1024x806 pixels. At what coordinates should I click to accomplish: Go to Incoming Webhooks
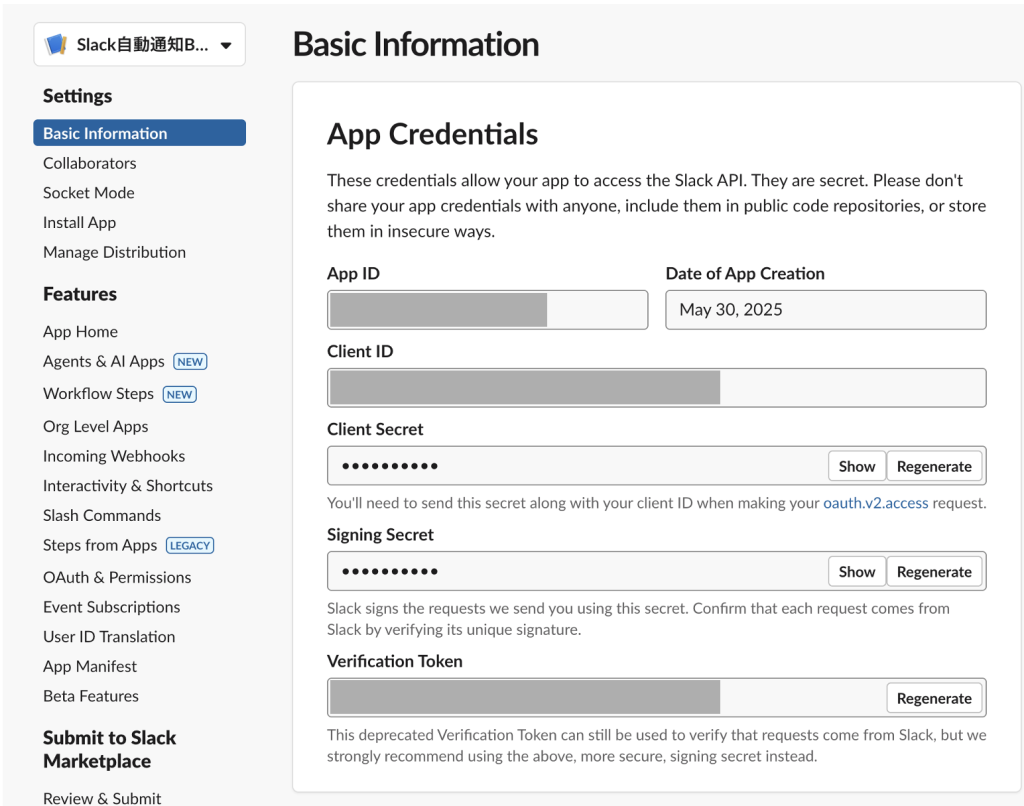[114, 456]
